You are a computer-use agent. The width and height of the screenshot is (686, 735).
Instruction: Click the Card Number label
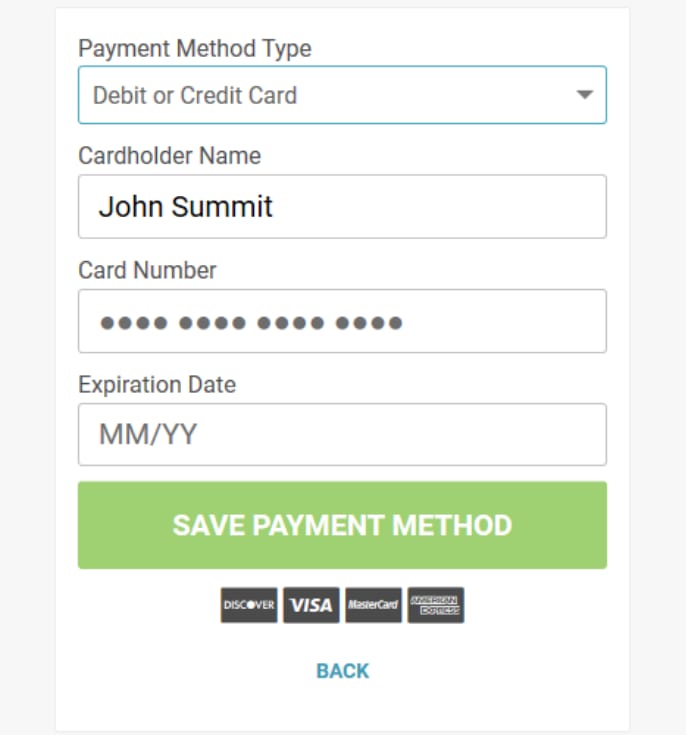tap(147, 270)
